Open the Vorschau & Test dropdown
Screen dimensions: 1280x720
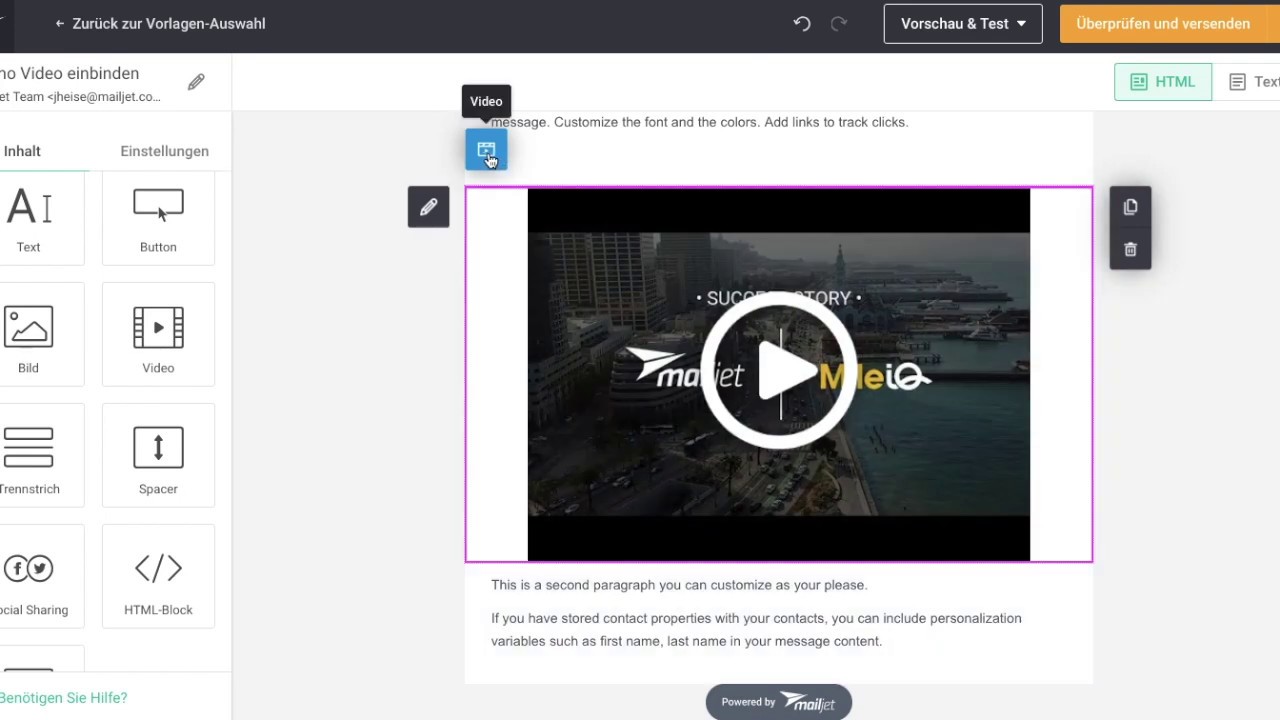click(x=963, y=24)
